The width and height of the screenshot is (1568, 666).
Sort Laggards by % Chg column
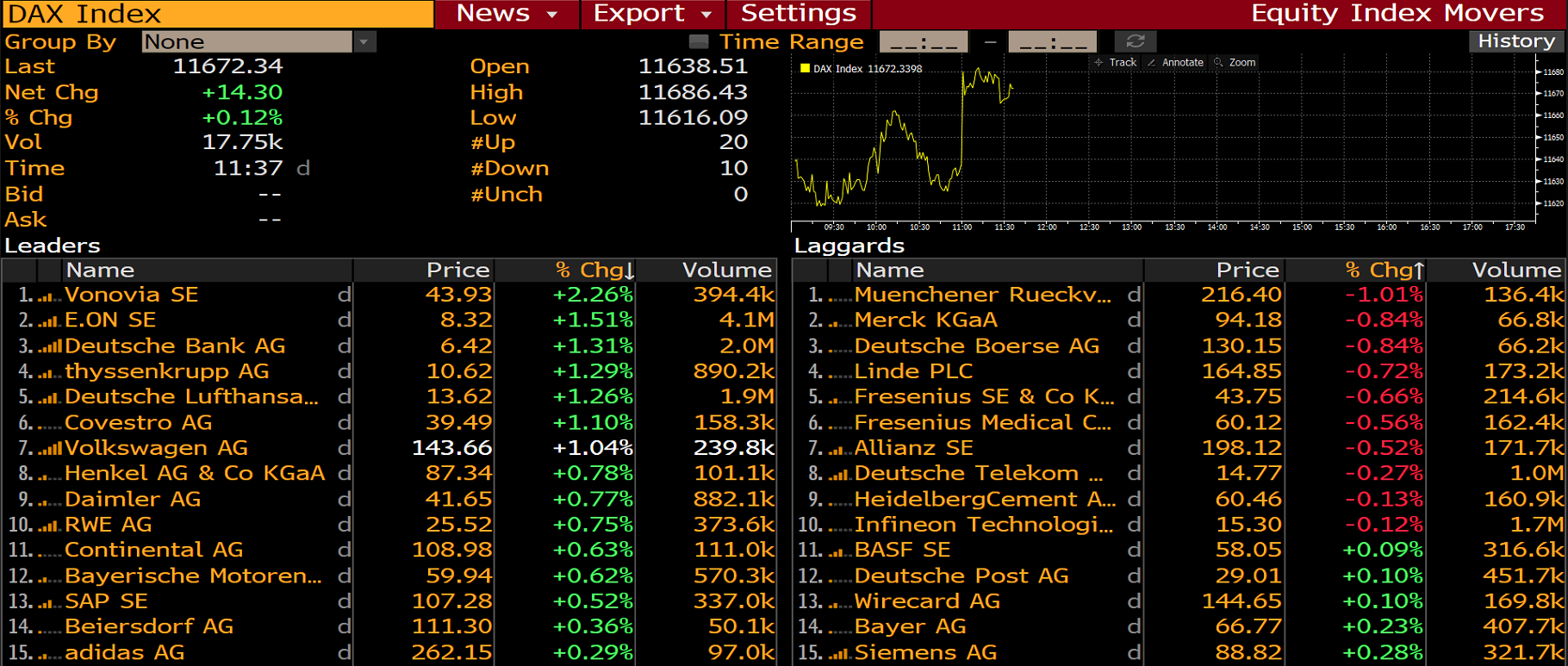[x=1355, y=271]
